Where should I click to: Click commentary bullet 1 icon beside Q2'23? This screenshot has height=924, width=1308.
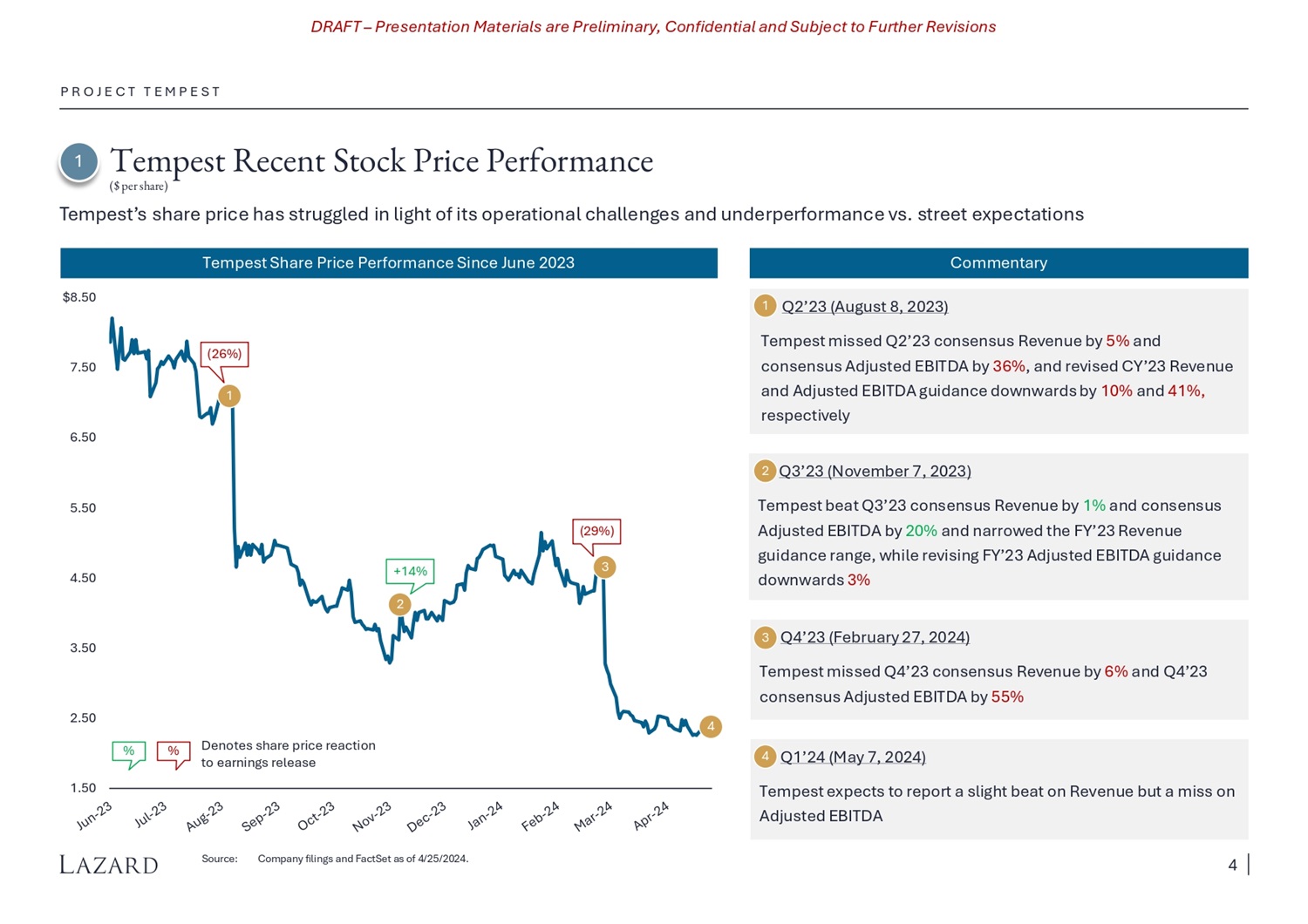[x=765, y=305]
